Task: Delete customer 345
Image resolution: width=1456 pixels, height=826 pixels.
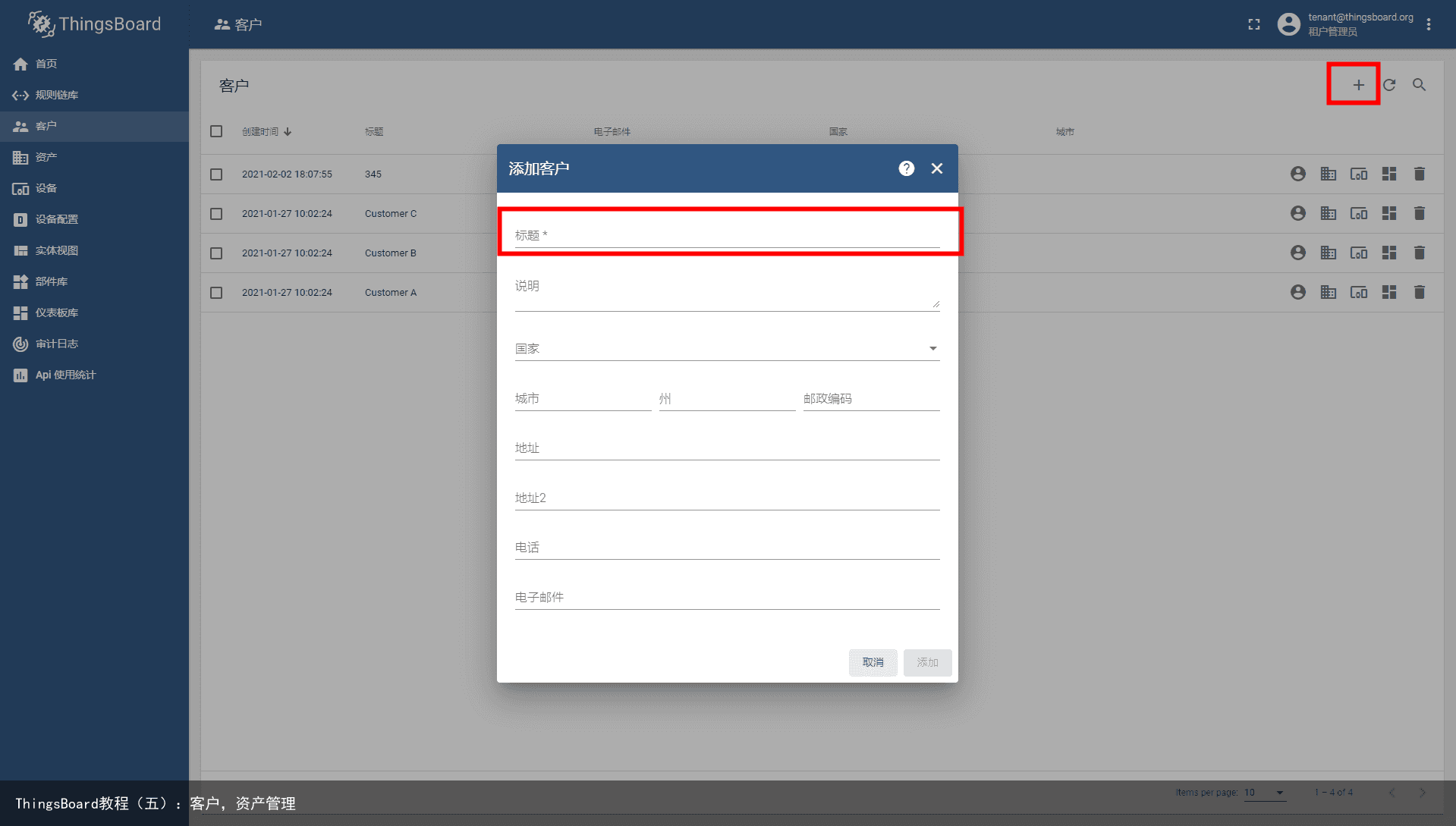Action: pyautogui.click(x=1420, y=174)
